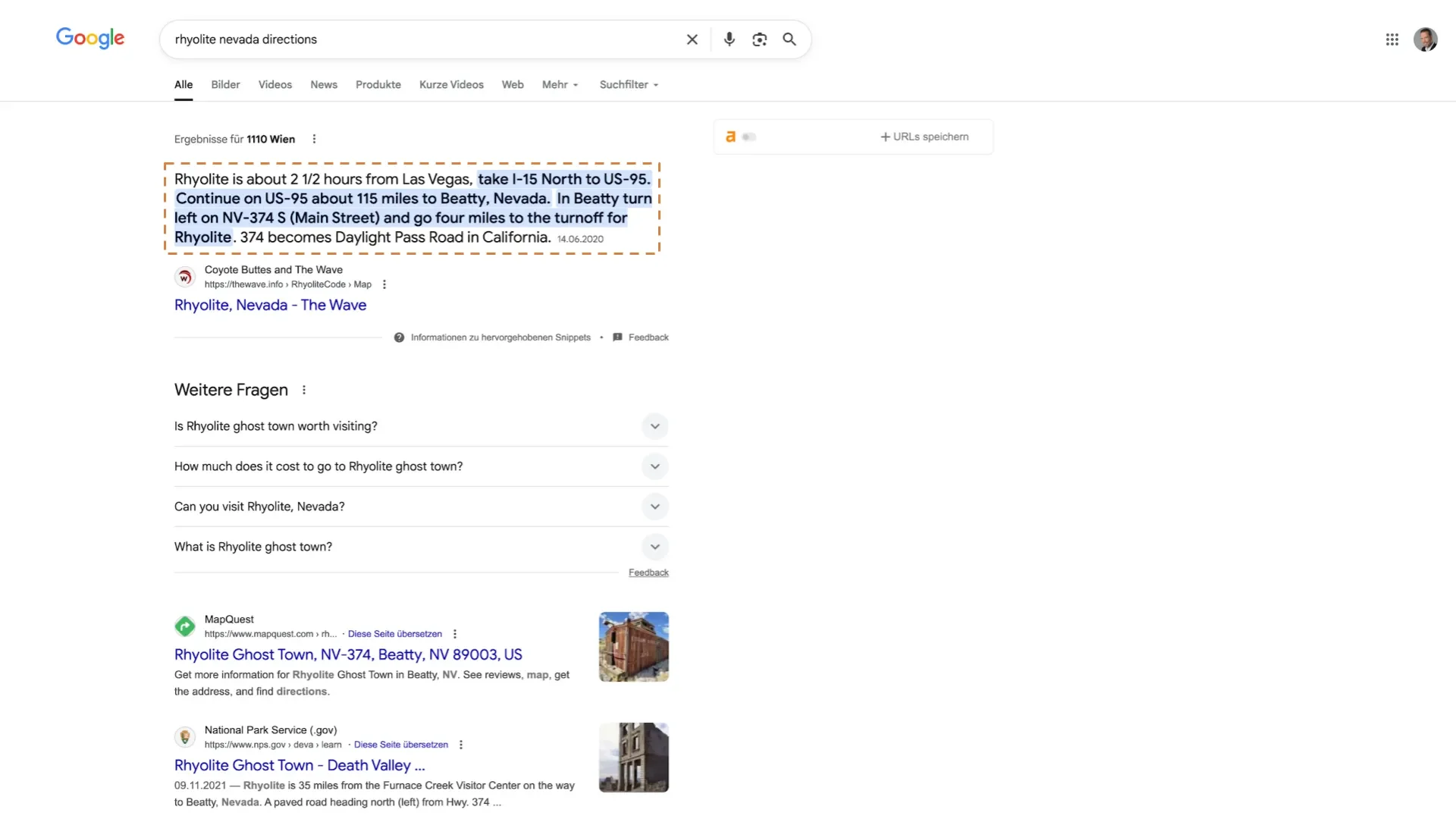Toggle the switch next to orange 'a' icon
Viewport: 1456px width, 819px height.
point(749,137)
